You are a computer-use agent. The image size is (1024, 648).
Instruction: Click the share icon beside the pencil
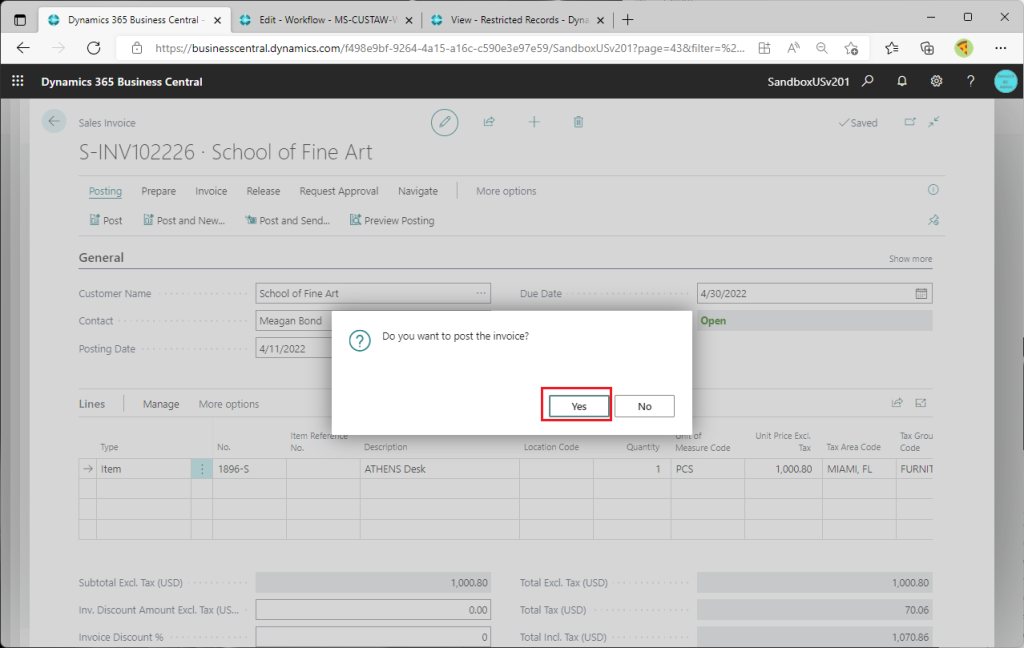489,122
